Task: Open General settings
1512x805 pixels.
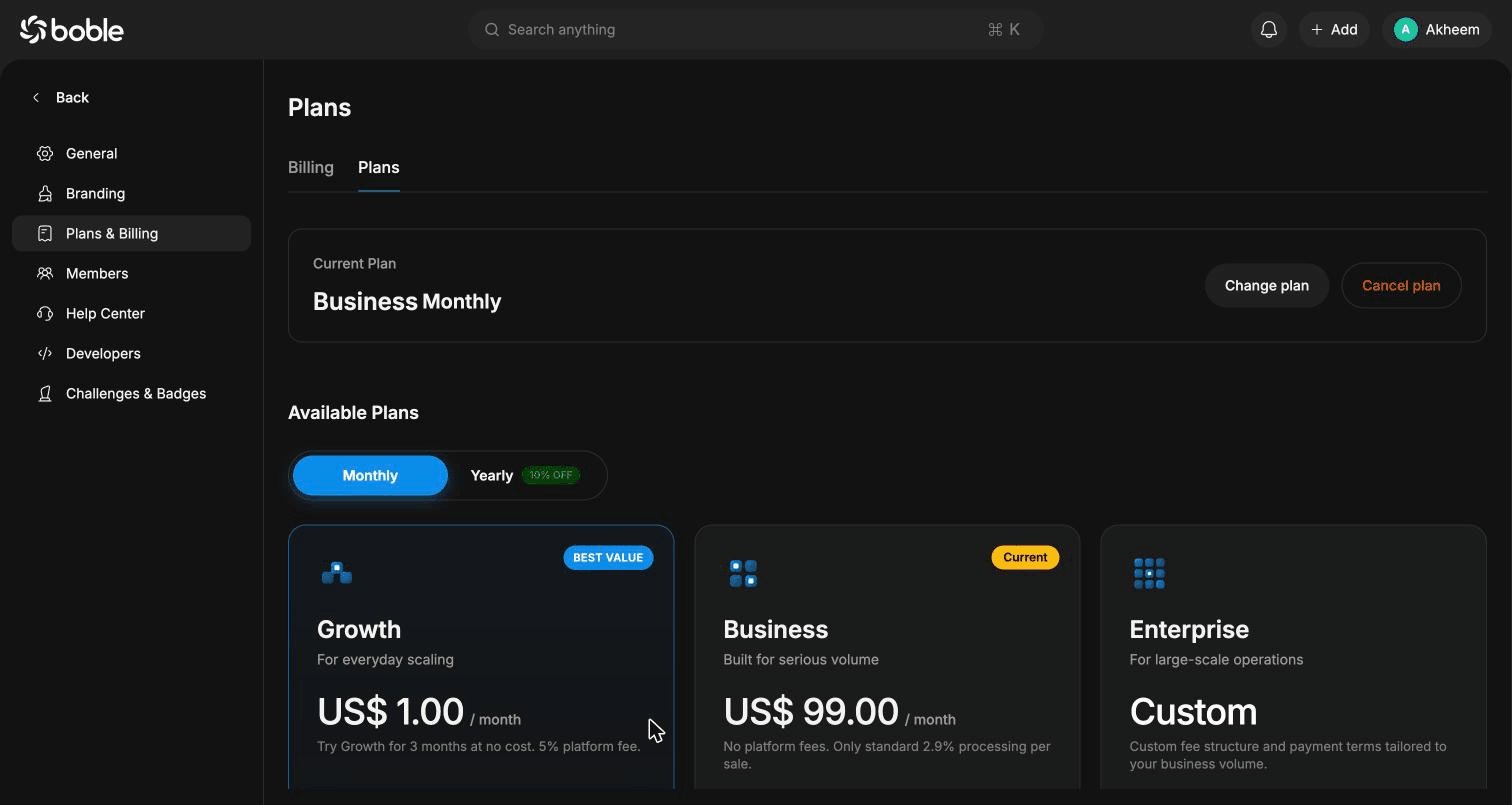Action: 131,153
